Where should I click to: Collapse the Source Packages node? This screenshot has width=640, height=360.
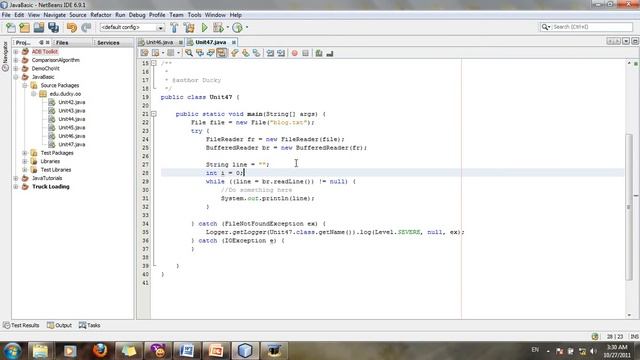pos(25,85)
